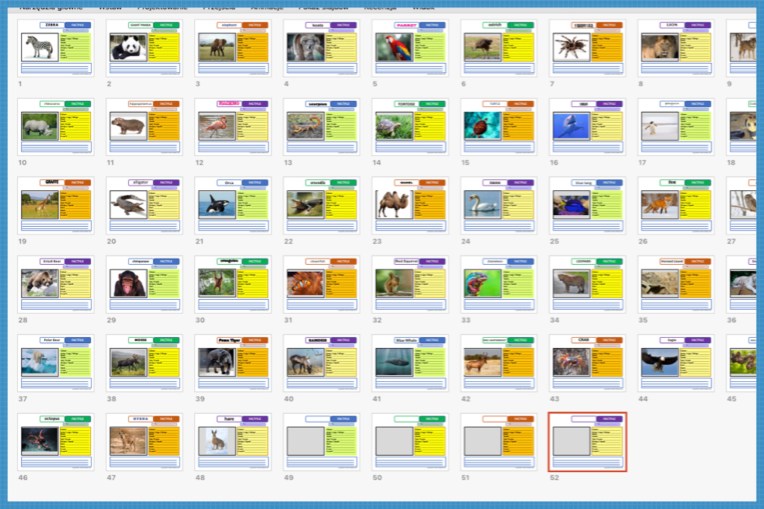Select slide 10 with the rhinoceros
The height and width of the screenshot is (509, 764).
[x=56, y=127]
